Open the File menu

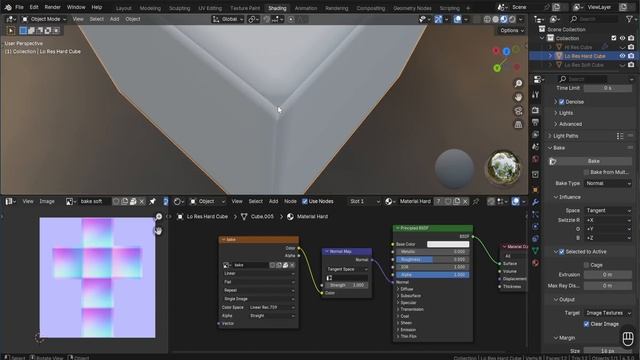click(19, 7)
